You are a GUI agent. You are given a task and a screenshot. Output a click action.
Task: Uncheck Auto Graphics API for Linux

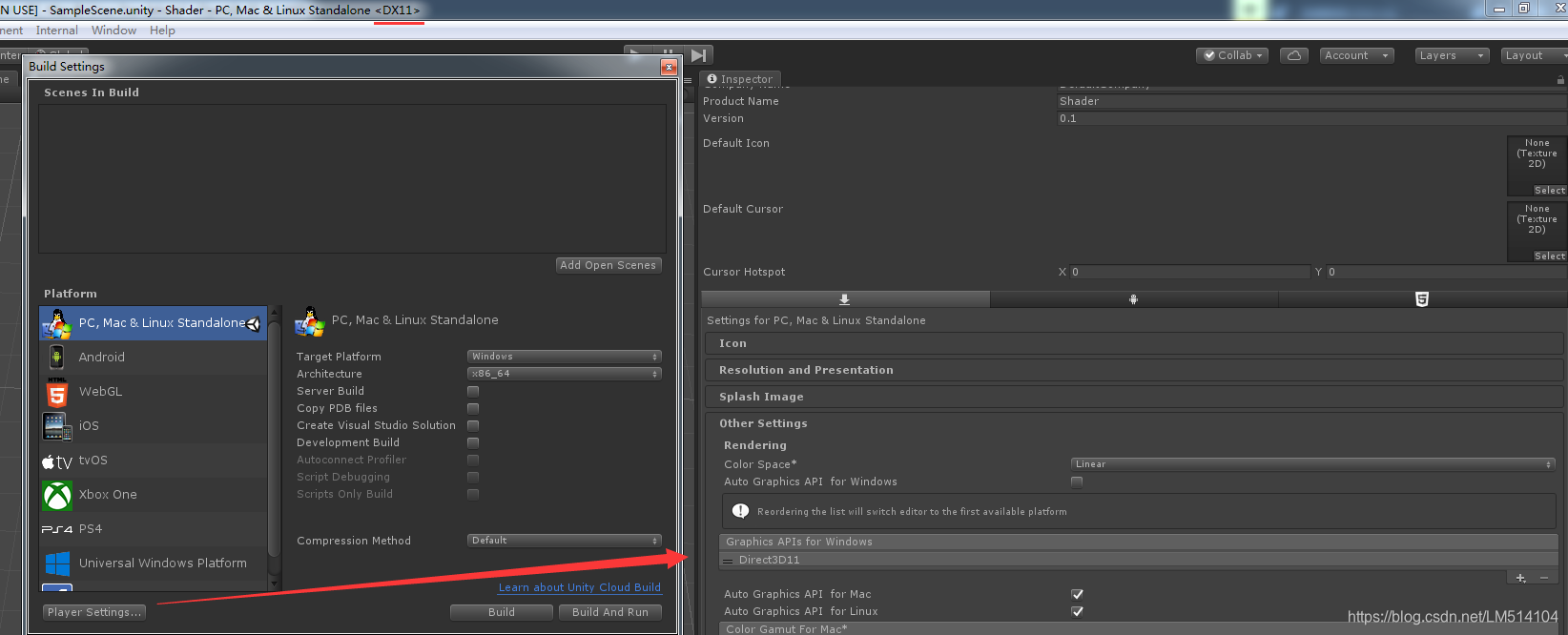tap(1077, 611)
